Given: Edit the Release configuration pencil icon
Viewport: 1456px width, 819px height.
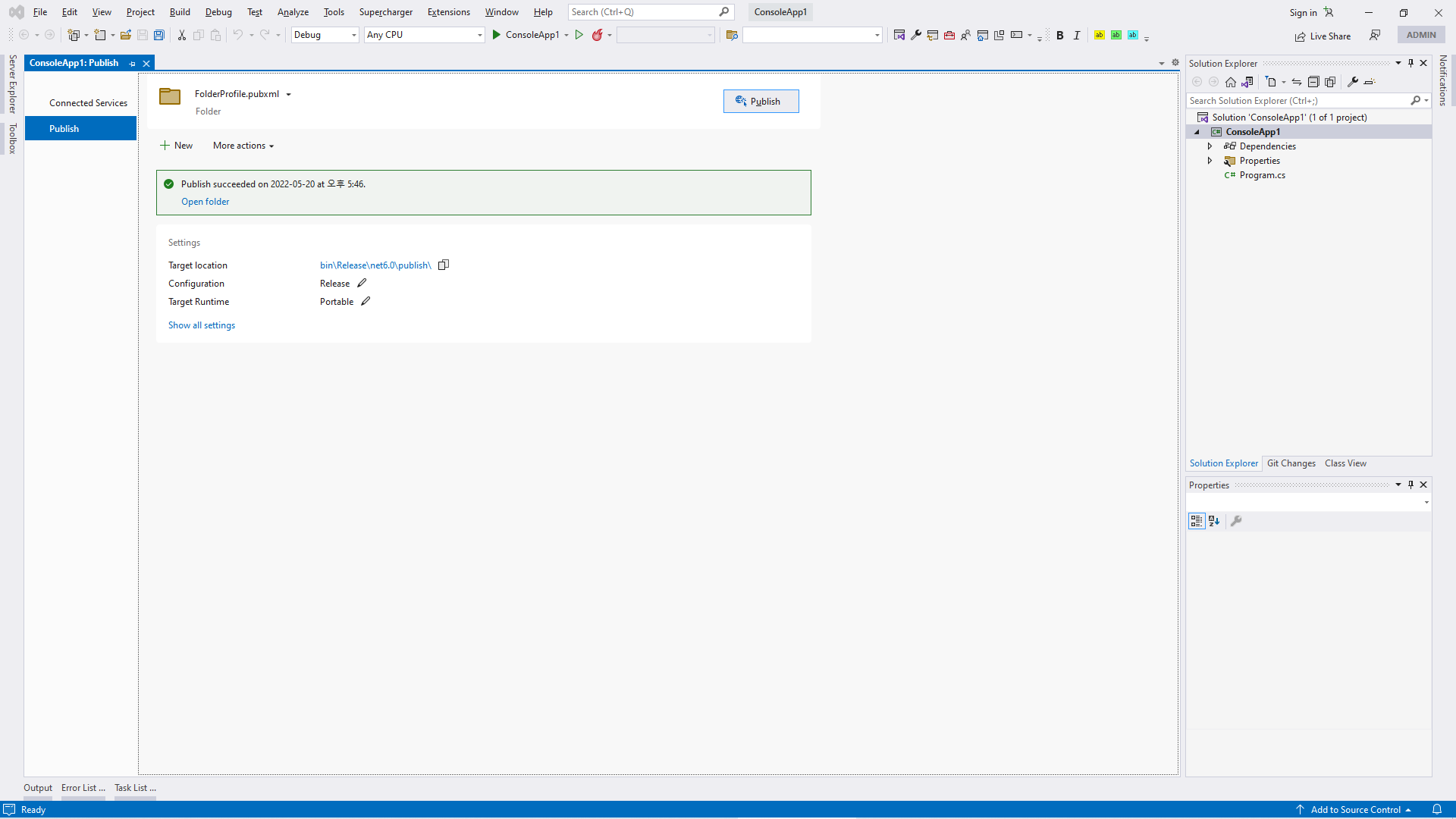Looking at the screenshot, I should point(362,283).
